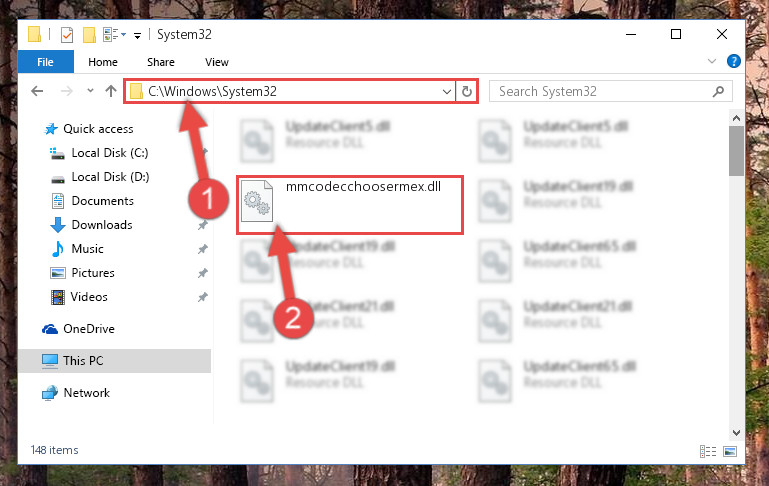Open the Share ribbon tab
This screenshot has height=486, width=769.
[x=161, y=62]
